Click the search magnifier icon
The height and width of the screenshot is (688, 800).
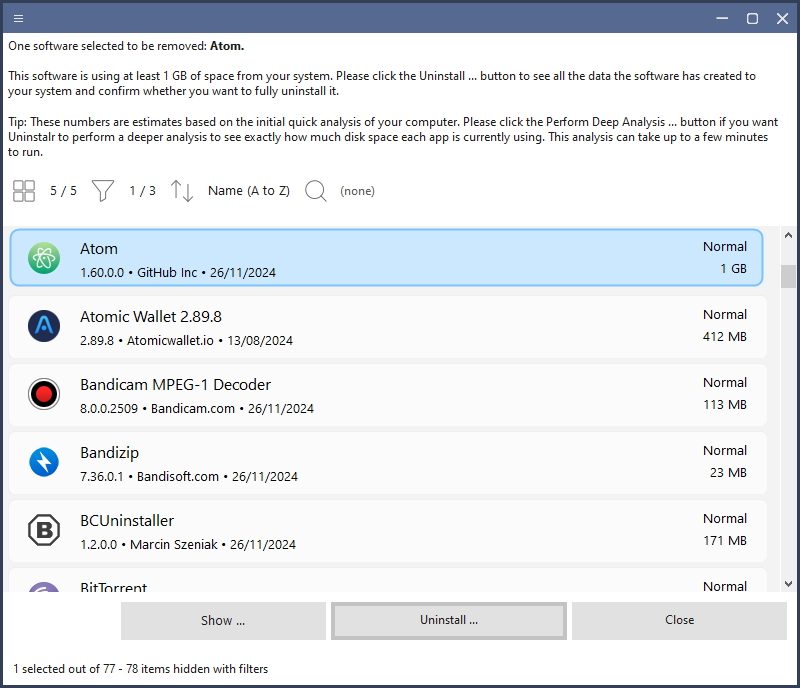point(316,191)
